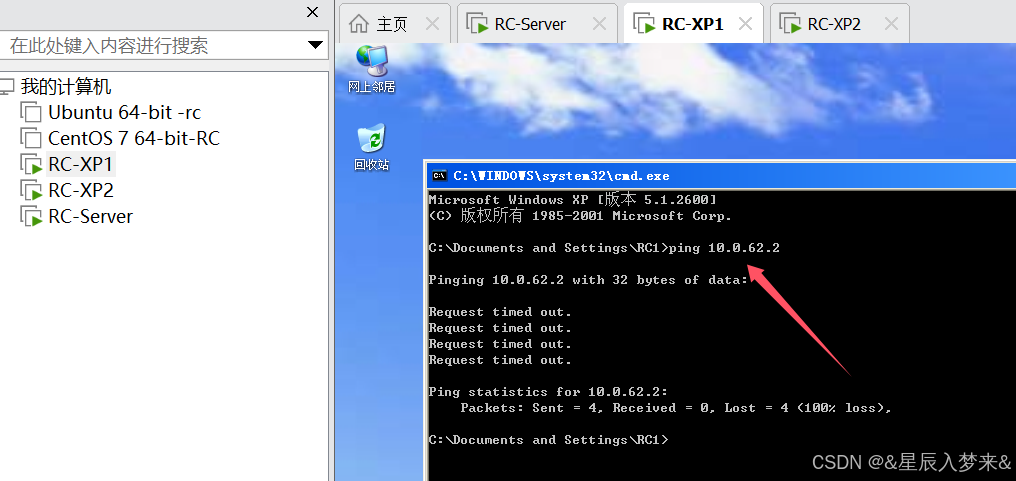Close the RC-XP2 tab
1016x481 pixels.
(891, 24)
